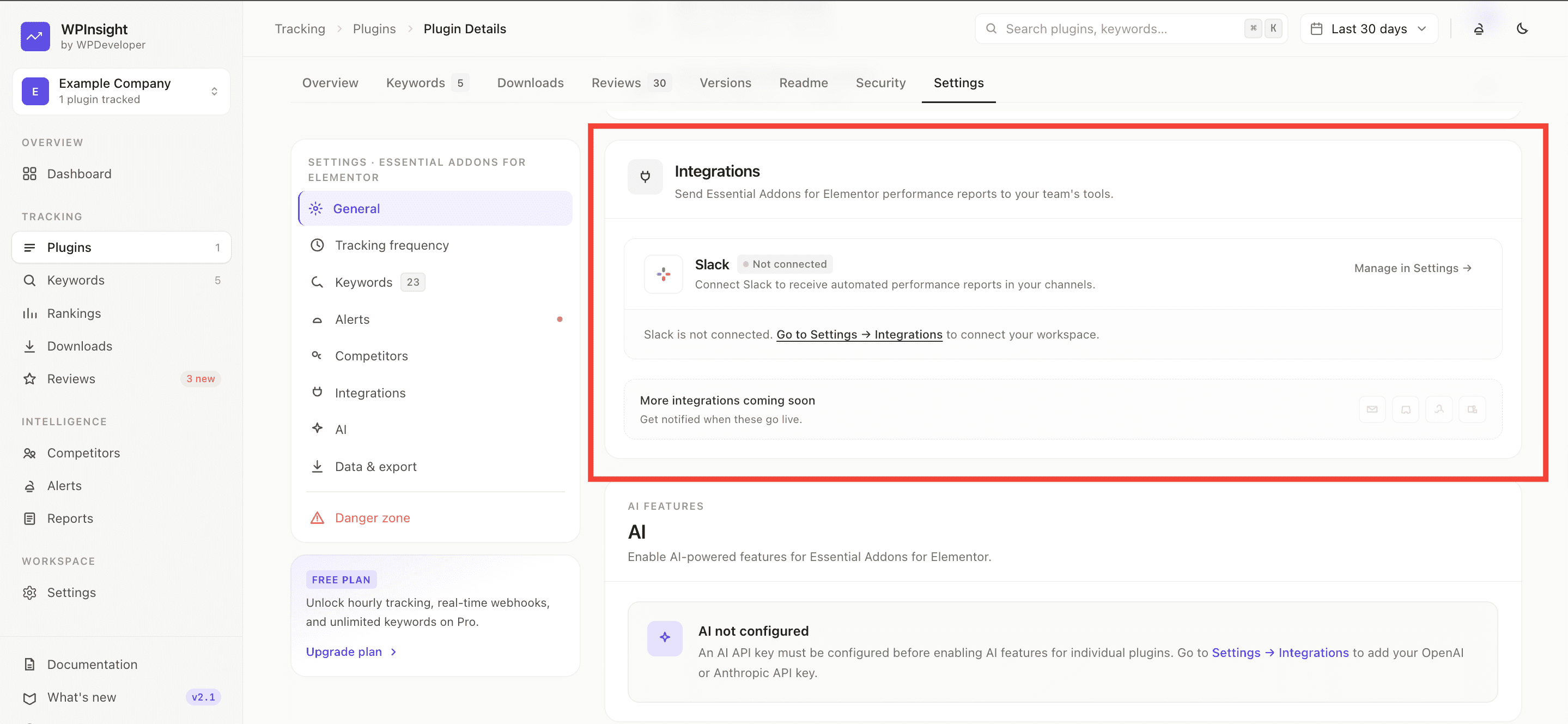Click the Integrations plug header icon
The width and height of the screenshot is (1568, 724).
click(645, 177)
